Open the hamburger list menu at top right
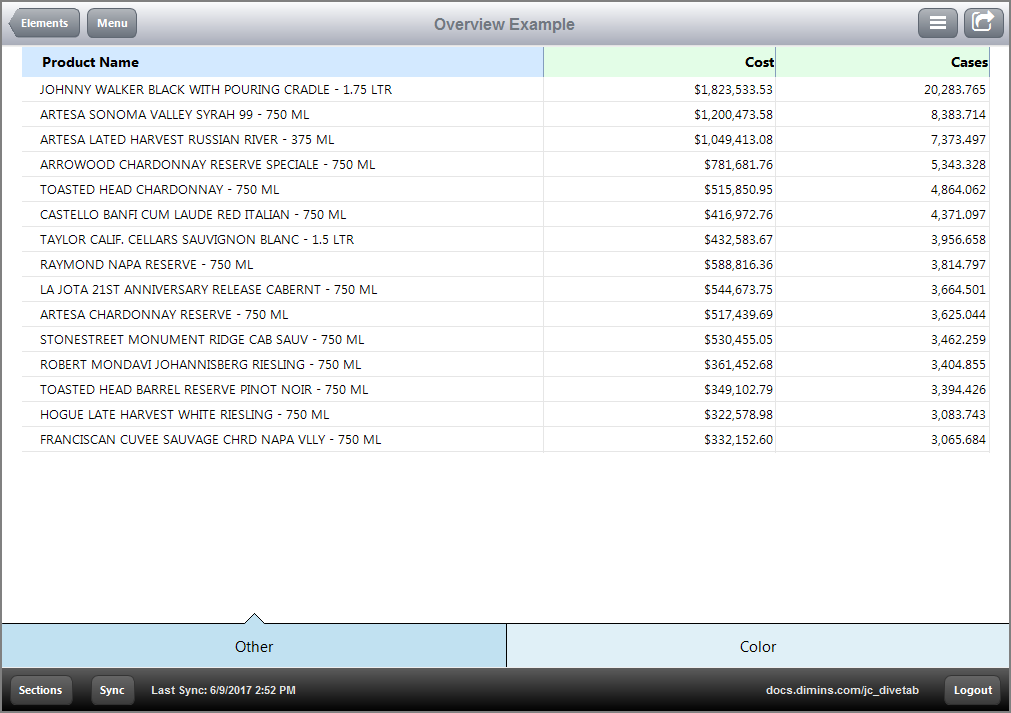 pos(938,22)
